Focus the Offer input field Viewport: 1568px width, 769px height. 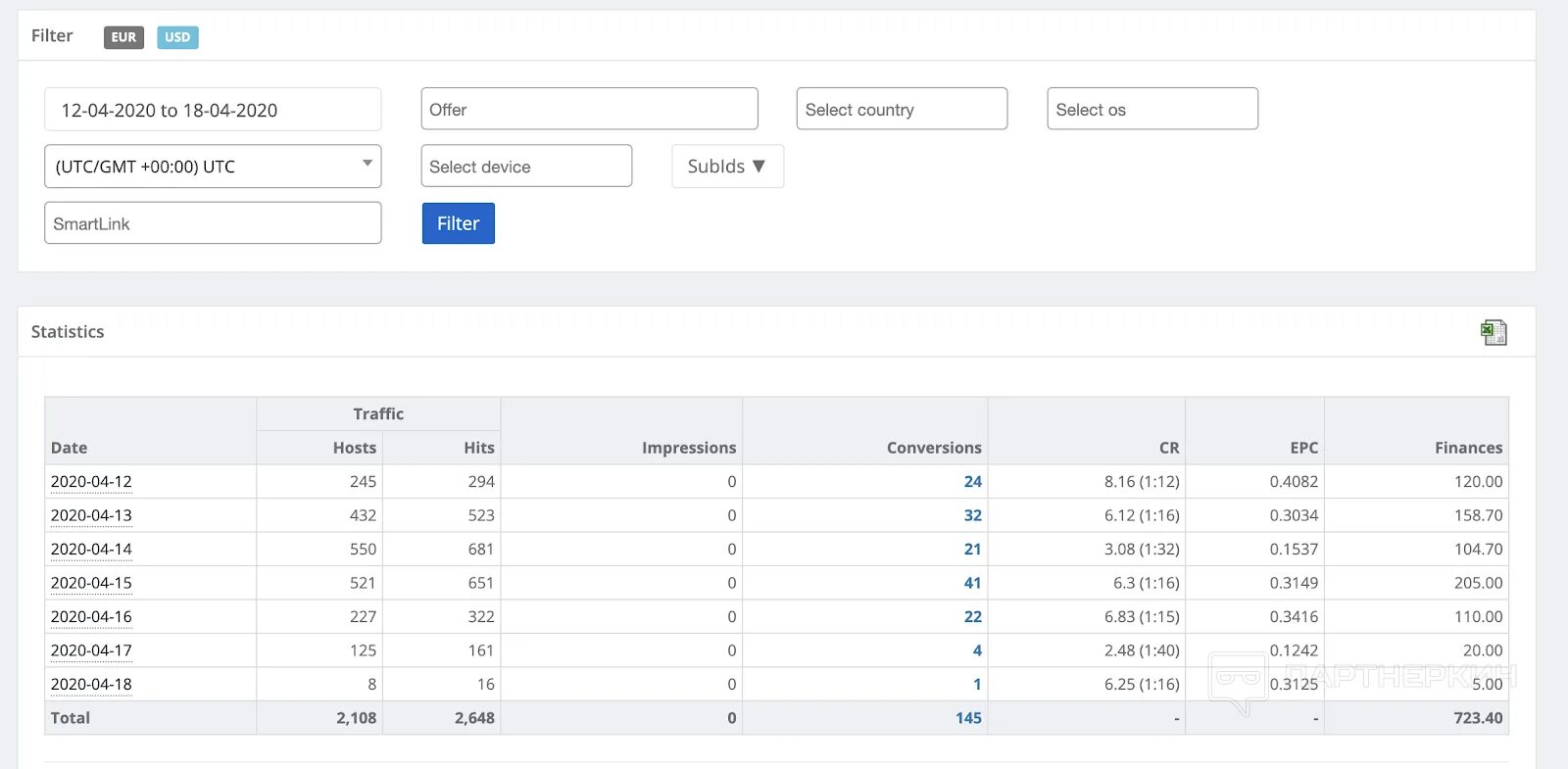(x=589, y=110)
